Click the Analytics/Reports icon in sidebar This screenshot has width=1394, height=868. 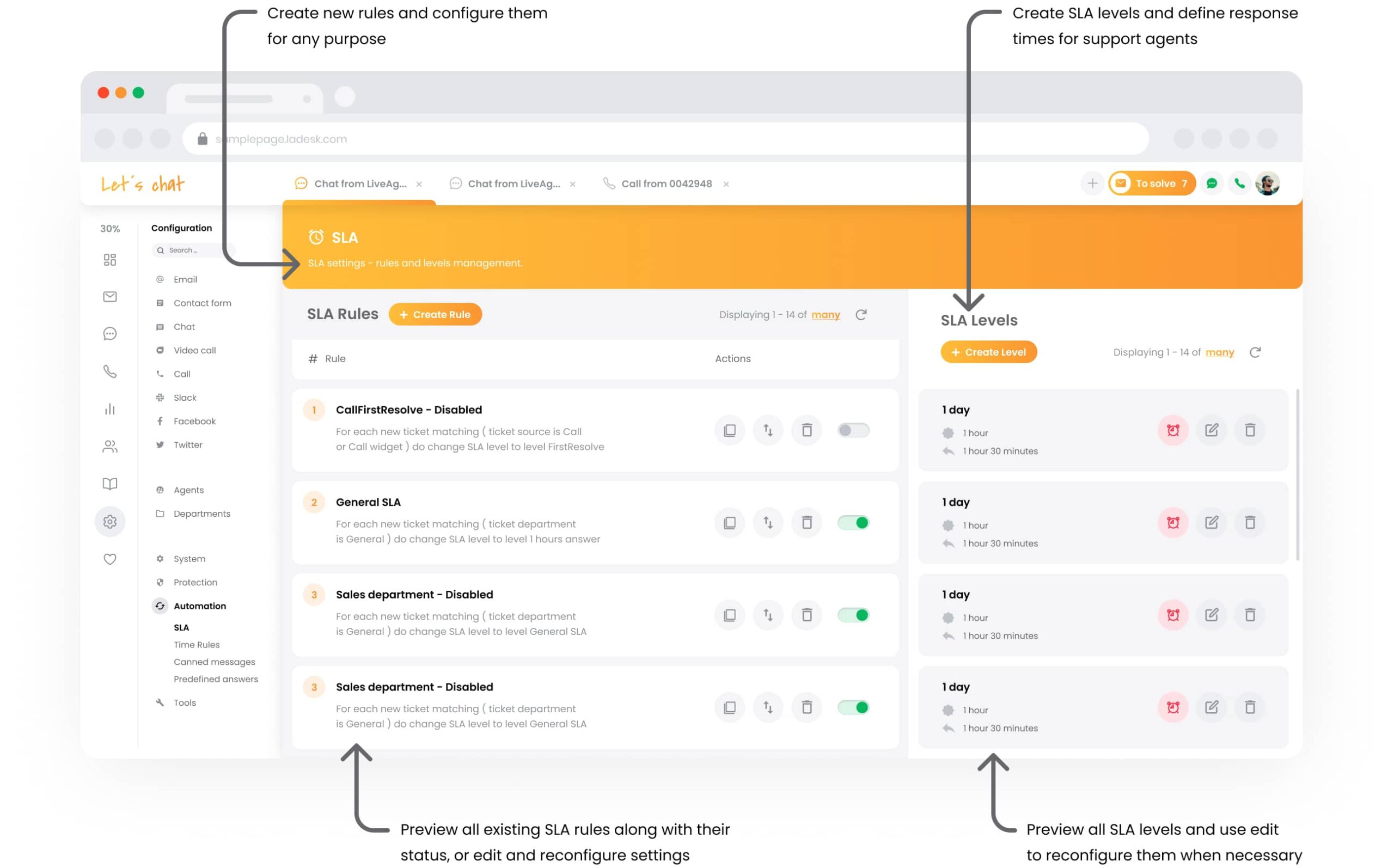point(110,408)
